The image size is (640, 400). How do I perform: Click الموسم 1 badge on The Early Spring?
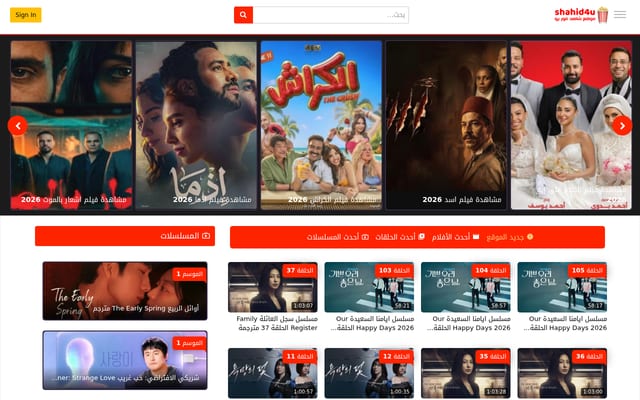(189, 274)
